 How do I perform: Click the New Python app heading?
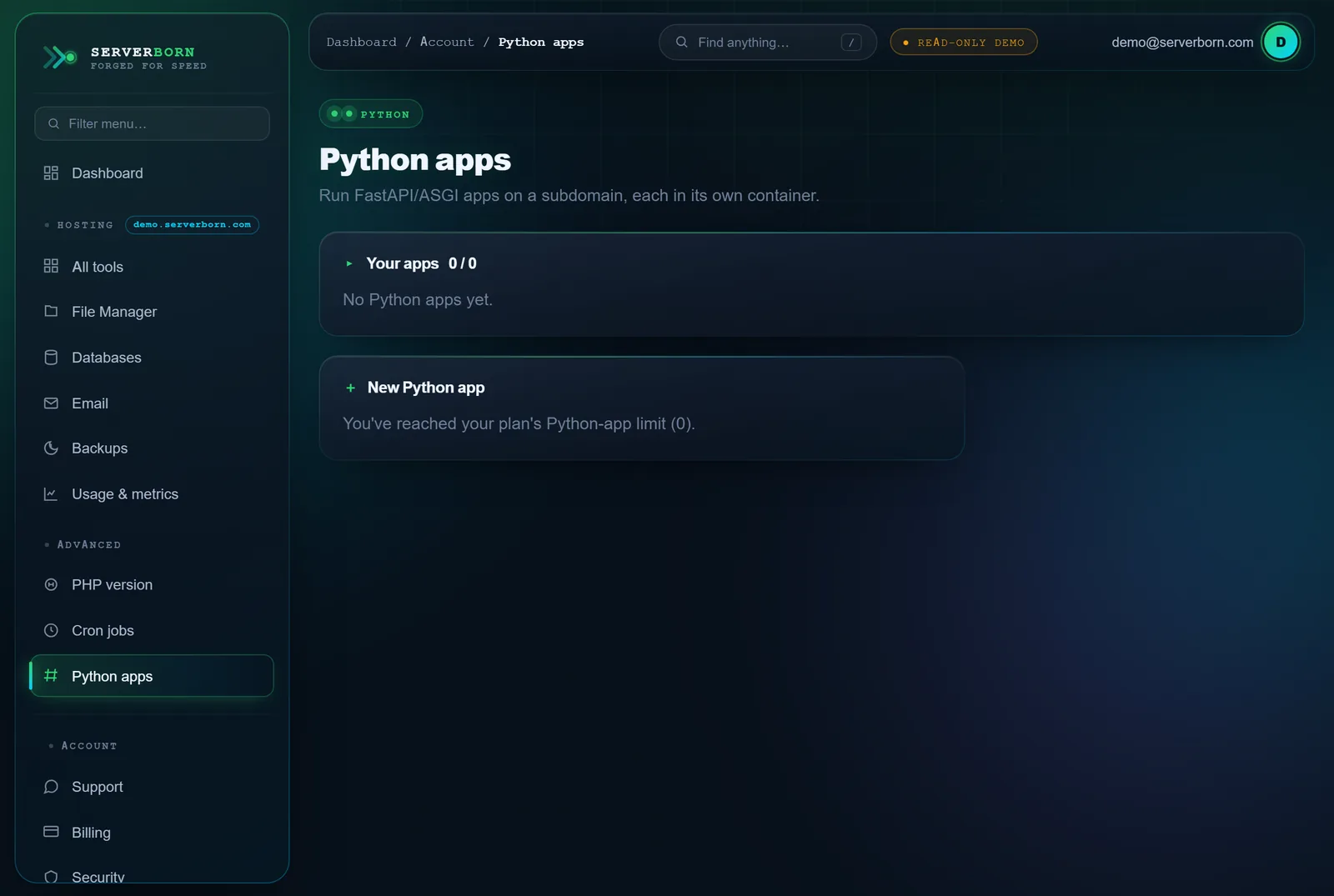(x=426, y=388)
